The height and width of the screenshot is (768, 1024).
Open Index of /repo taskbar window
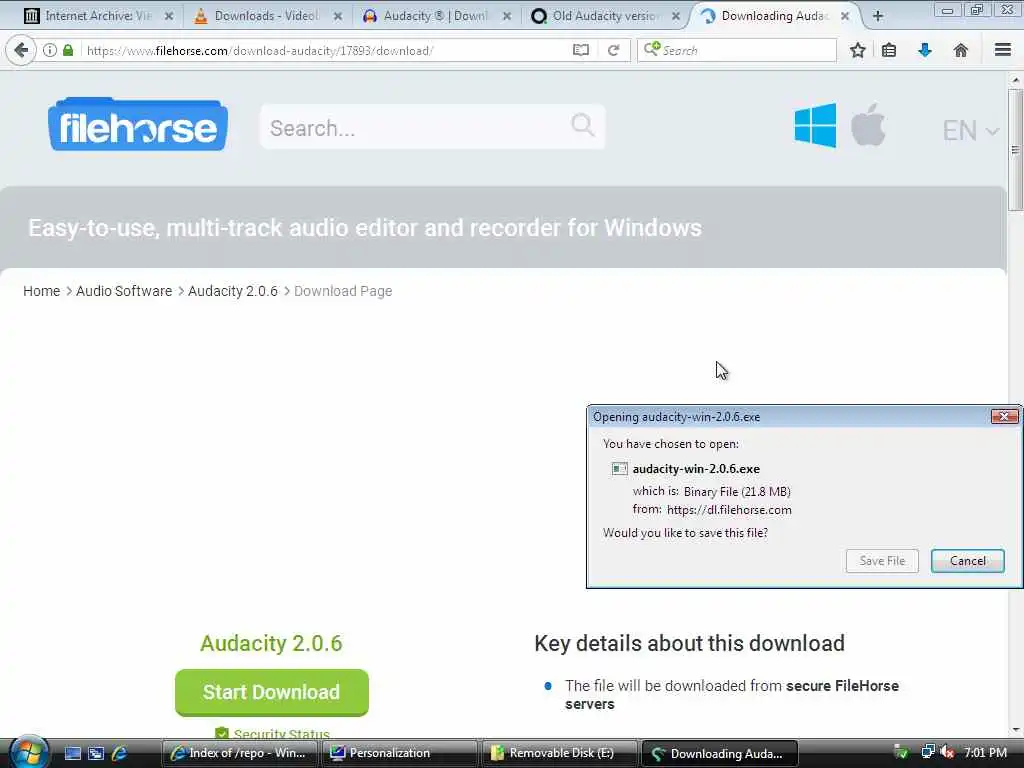tap(239, 754)
